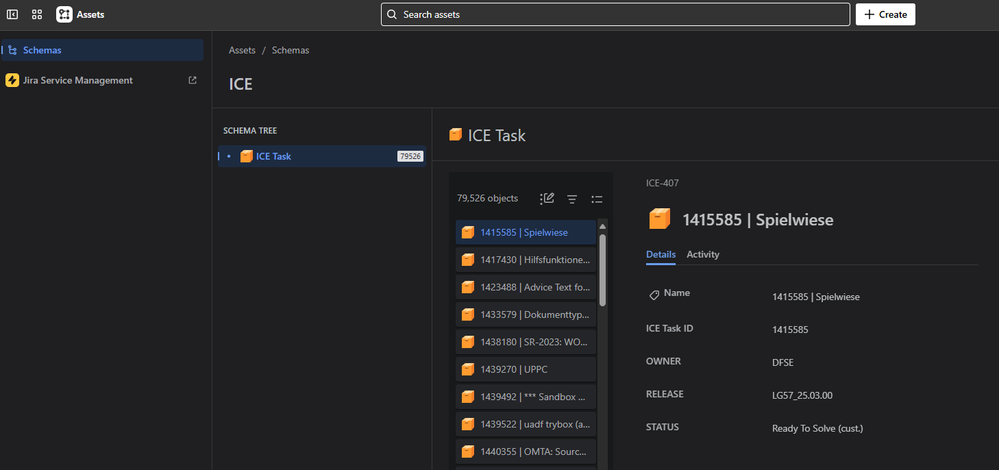Switch to the Activity tab
Screen dimensions: 999x470
click(x=703, y=254)
